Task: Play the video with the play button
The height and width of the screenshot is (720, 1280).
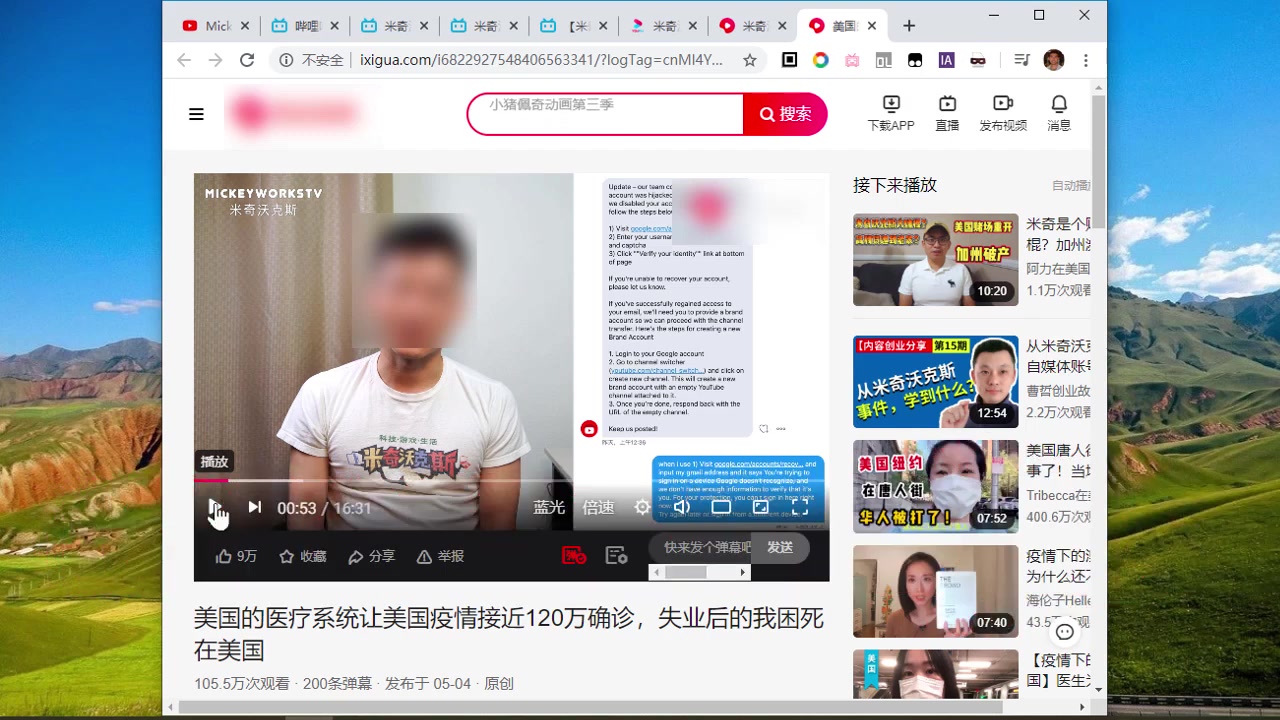Action: (x=213, y=508)
